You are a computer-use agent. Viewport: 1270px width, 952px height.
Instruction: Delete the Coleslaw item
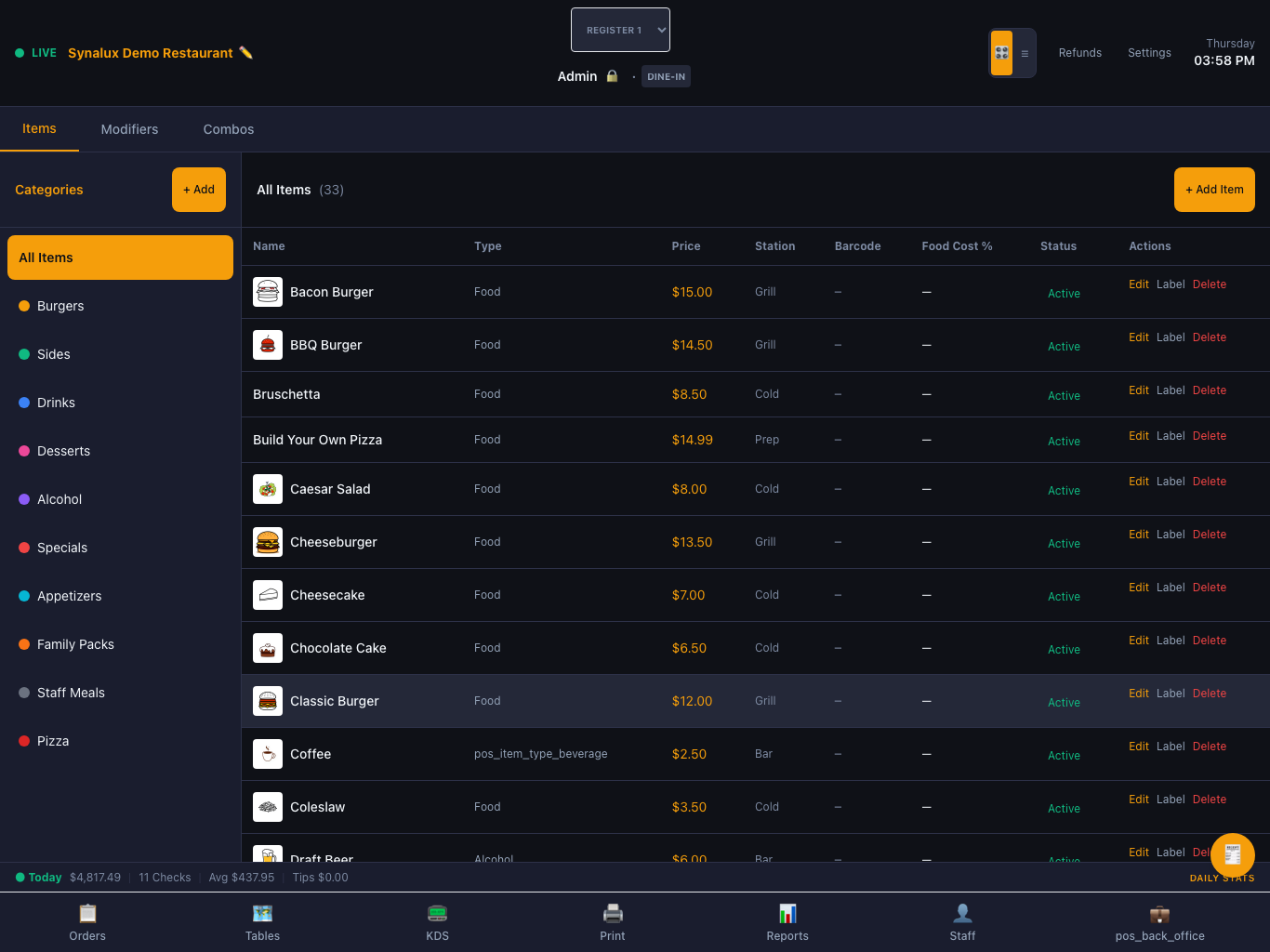[x=1210, y=800]
